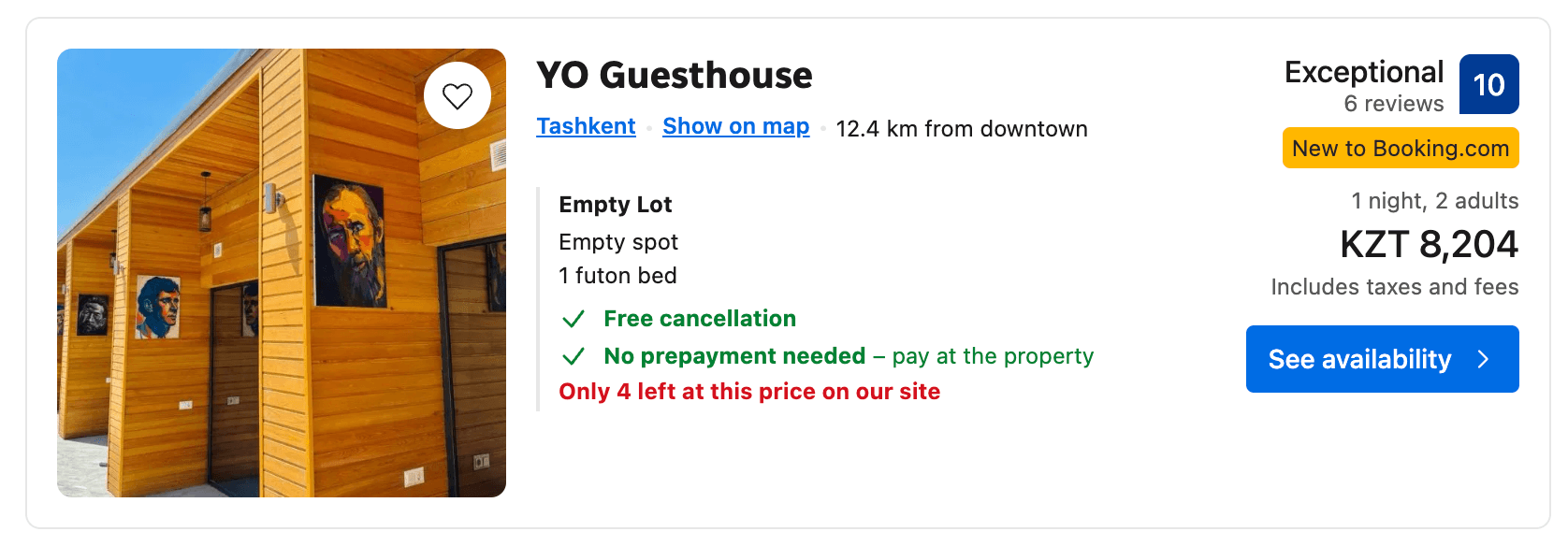This screenshot has height=546, width=1568.
Task: Click the 1 night, 2 adults text
Action: (1434, 201)
